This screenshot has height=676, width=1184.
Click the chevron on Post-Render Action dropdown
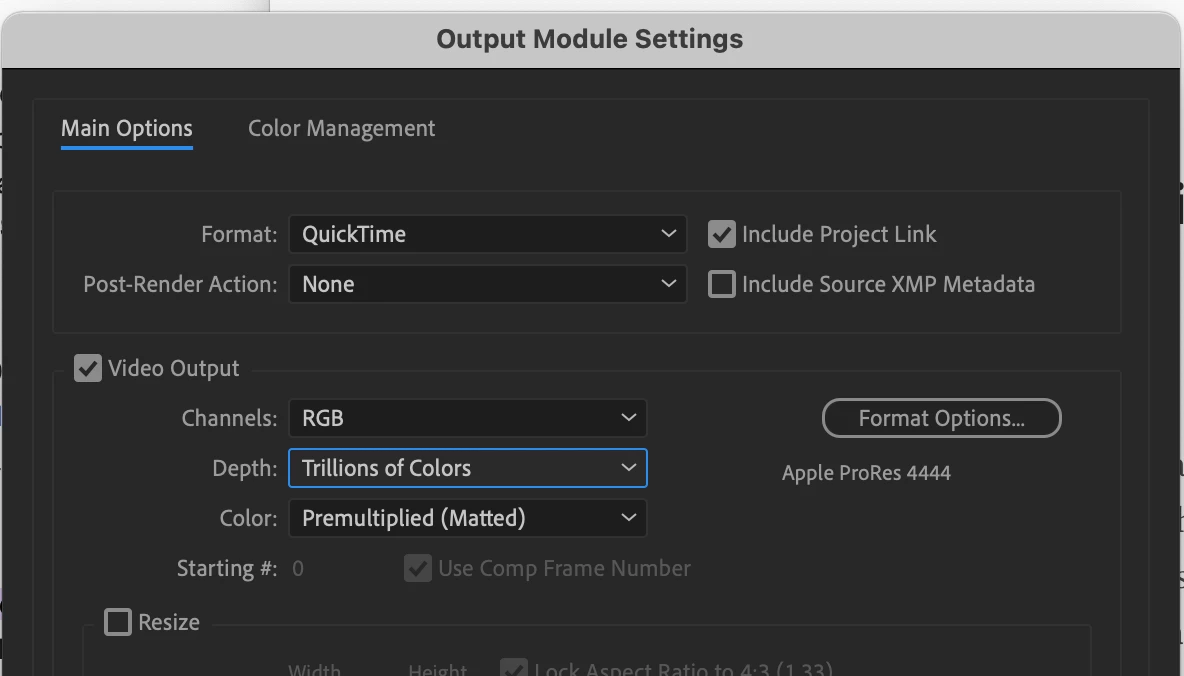click(668, 284)
